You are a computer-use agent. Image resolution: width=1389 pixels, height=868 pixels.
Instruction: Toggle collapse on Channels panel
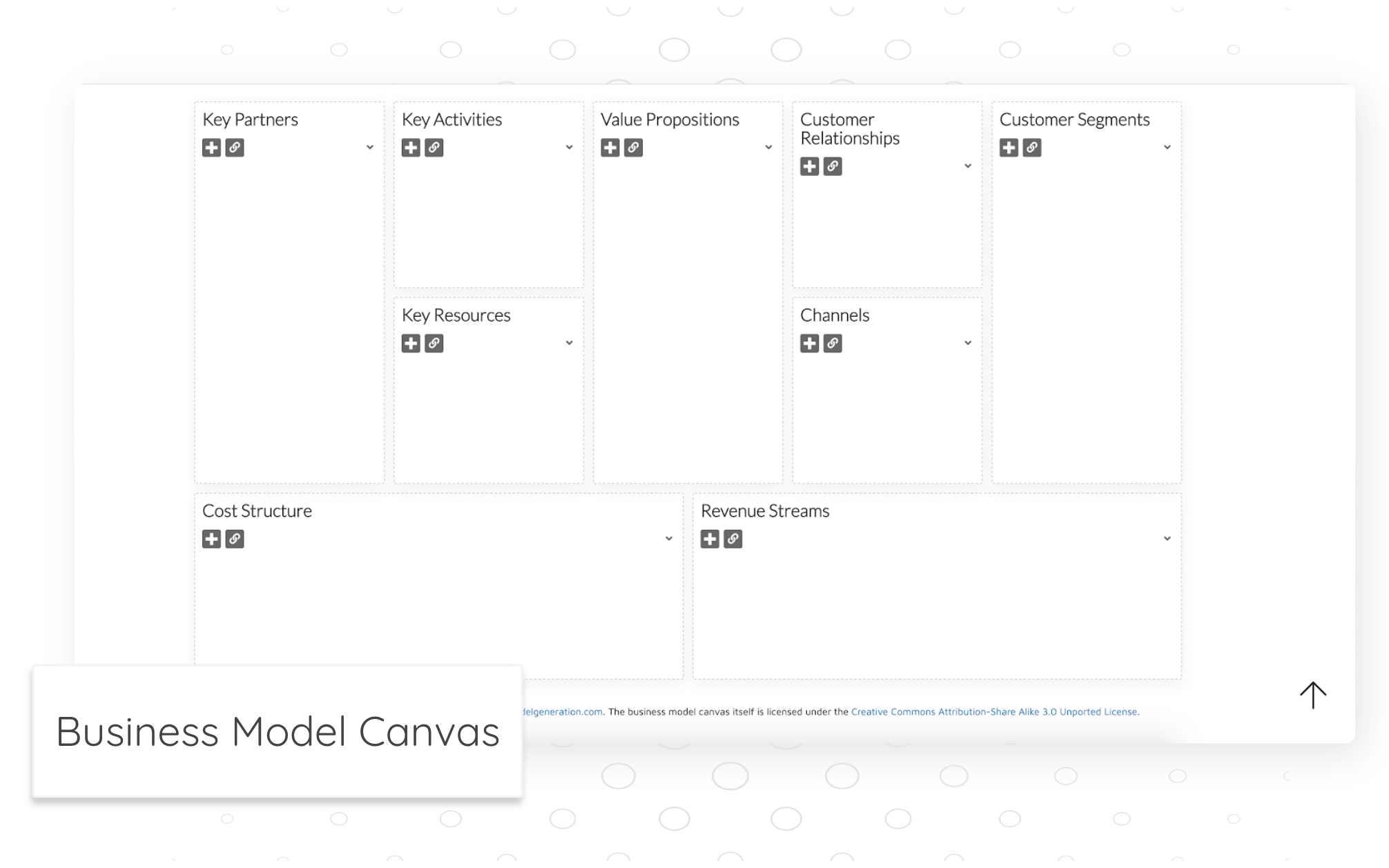[967, 344]
